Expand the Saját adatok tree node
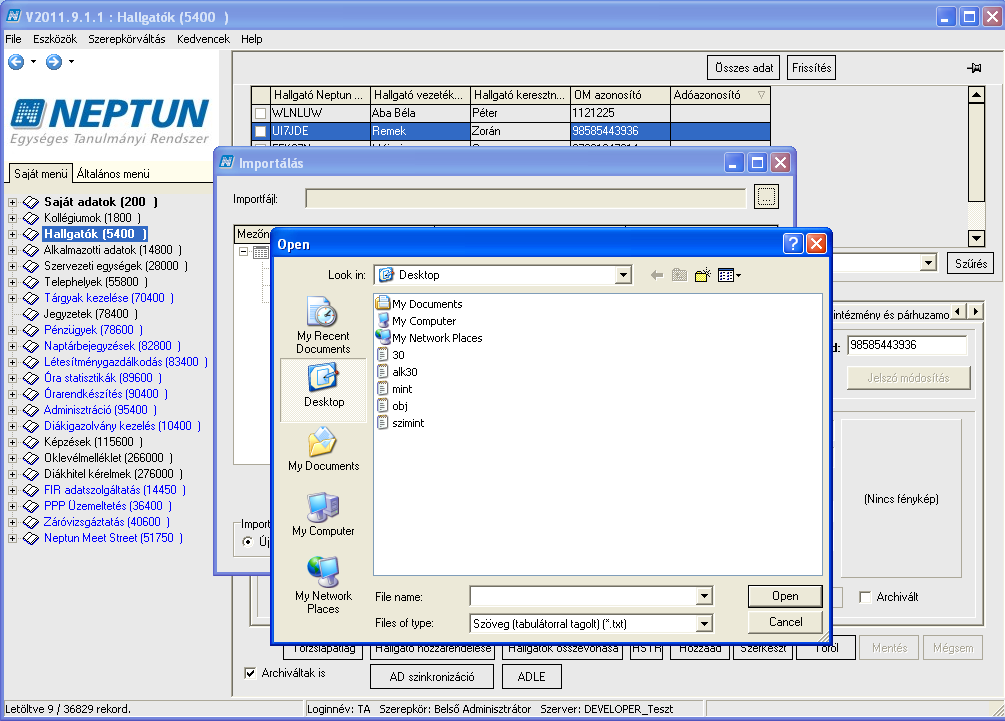Image resolution: width=1005 pixels, height=721 pixels. [12, 203]
